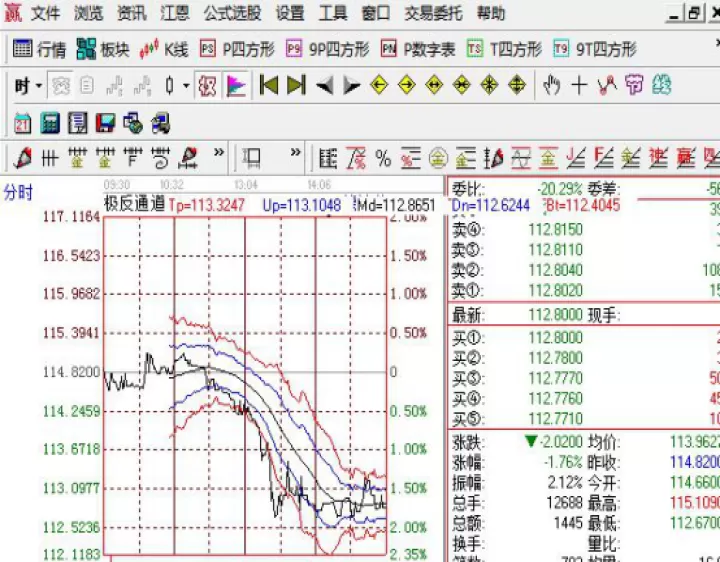Open the 资讯 menu
The width and height of the screenshot is (720, 562).
coord(132,13)
